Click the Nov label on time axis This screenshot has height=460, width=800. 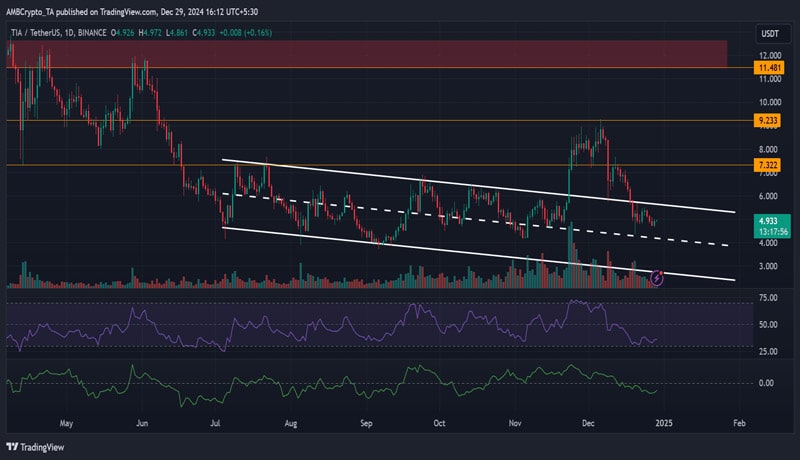coord(515,423)
